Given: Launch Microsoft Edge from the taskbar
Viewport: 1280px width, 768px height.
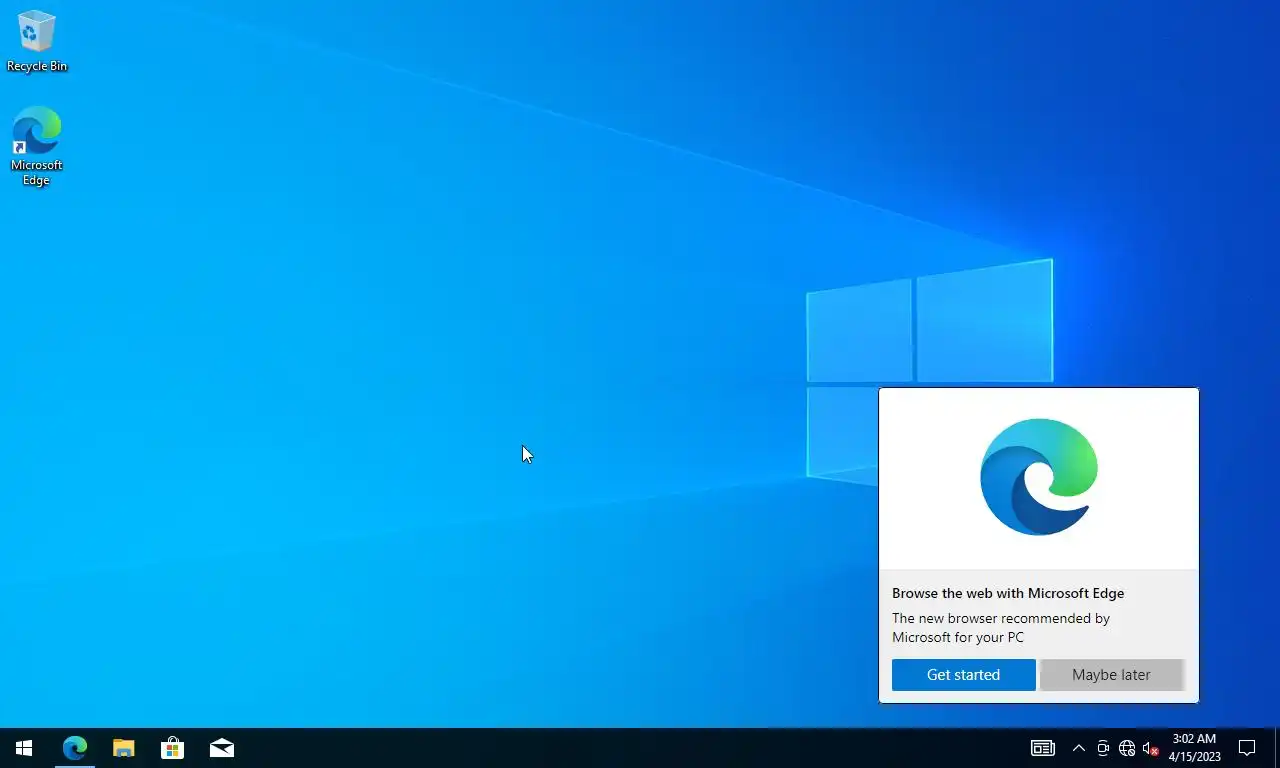Looking at the screenshot, I should point(75,748).
